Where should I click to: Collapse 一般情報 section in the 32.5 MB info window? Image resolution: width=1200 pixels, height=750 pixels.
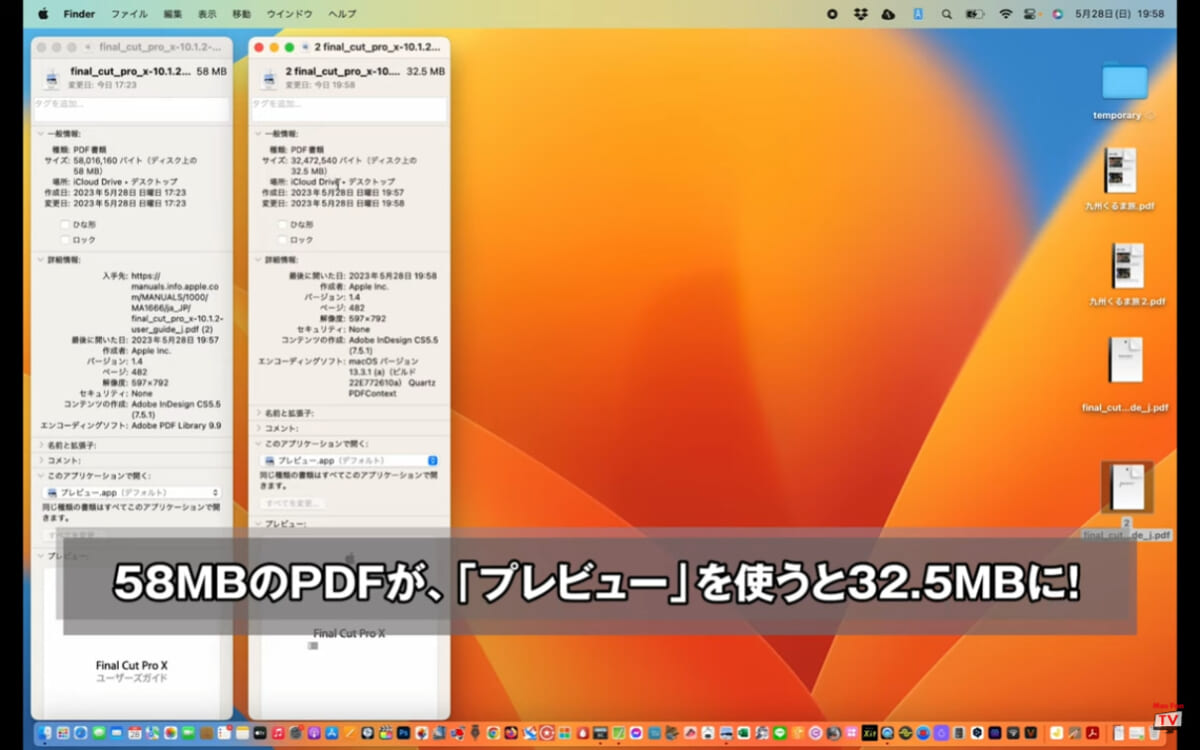[258, 133]
